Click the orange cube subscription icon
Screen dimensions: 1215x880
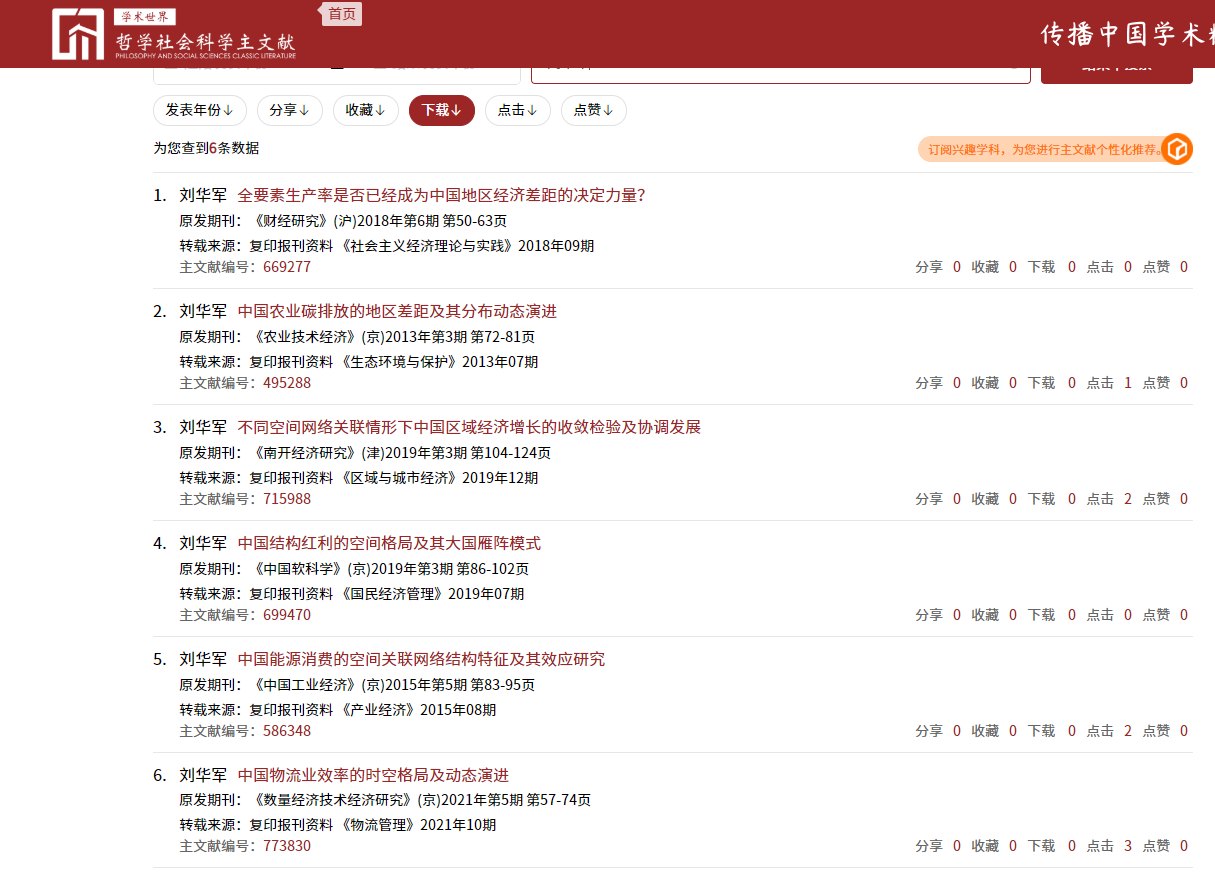[1177, 149]
